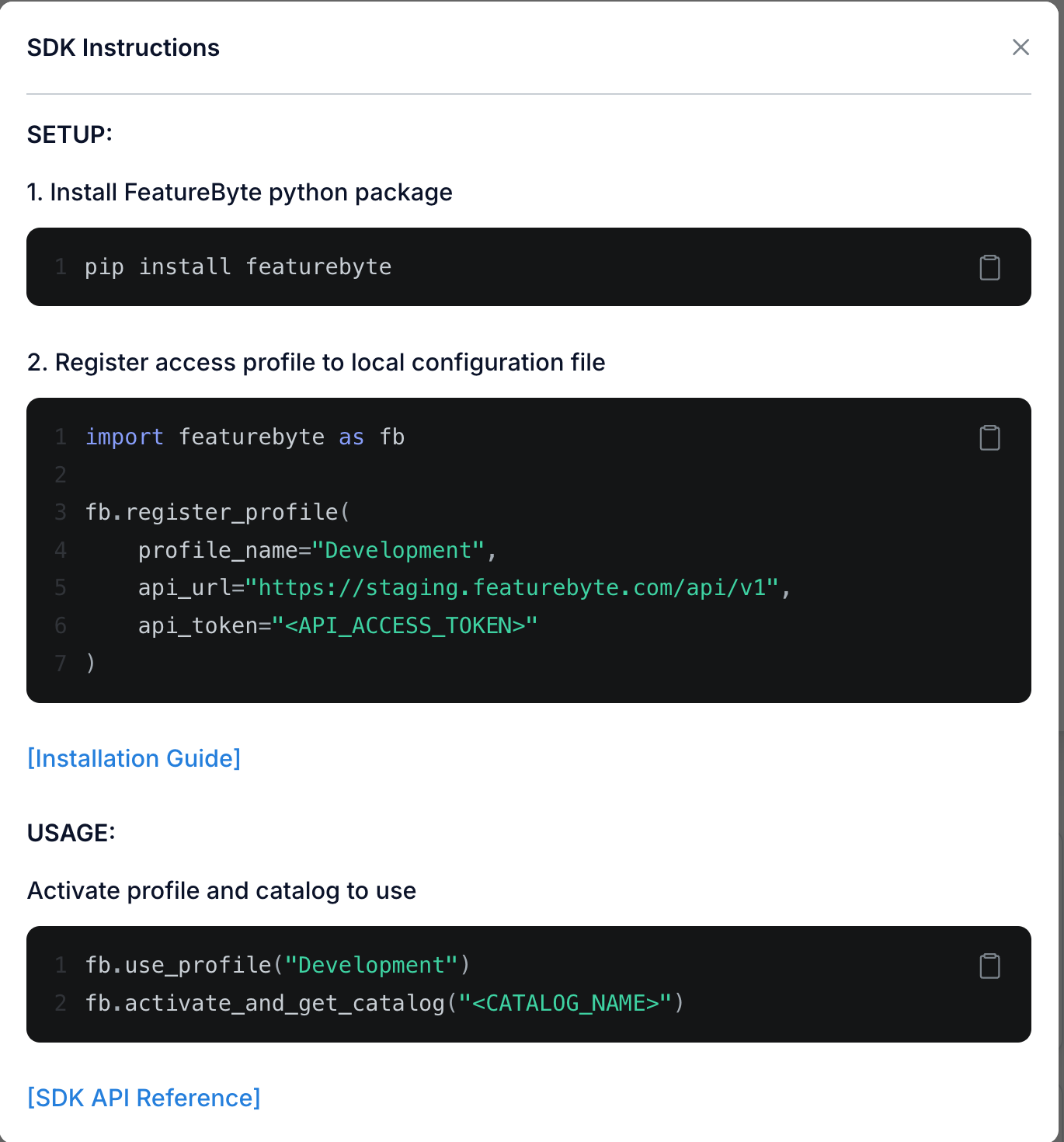The image size is (1064, 1142).
Task: Click the USAGE section heading
Action: (x=70, y=832)
